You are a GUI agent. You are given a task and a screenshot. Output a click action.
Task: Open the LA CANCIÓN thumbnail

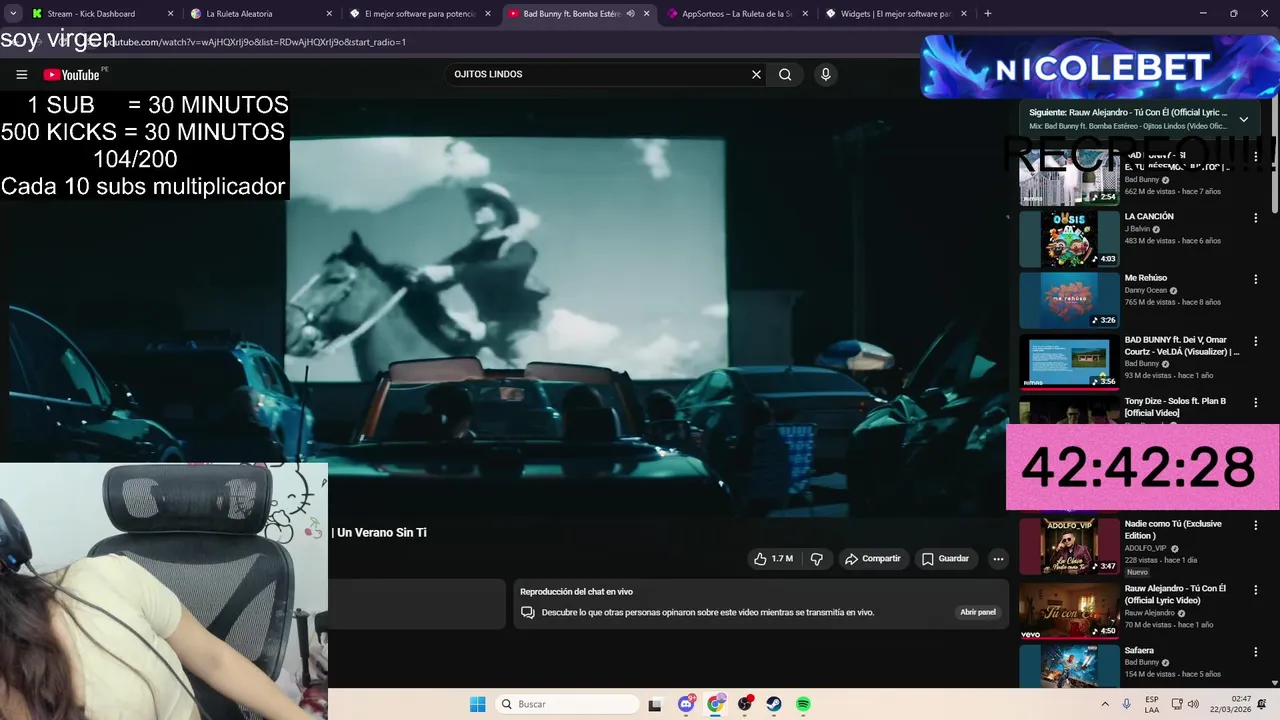[x=1069, y=239]
